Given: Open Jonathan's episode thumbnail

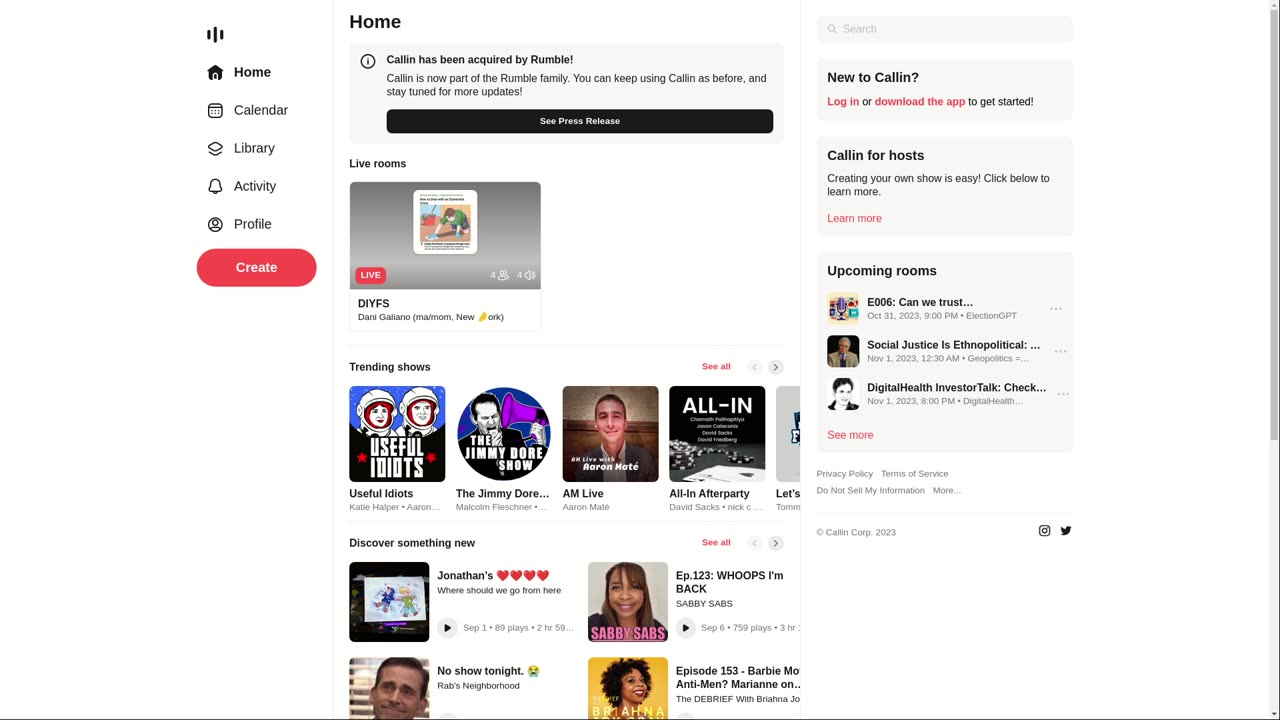Looking at the screenshot, I should (389, 602).
